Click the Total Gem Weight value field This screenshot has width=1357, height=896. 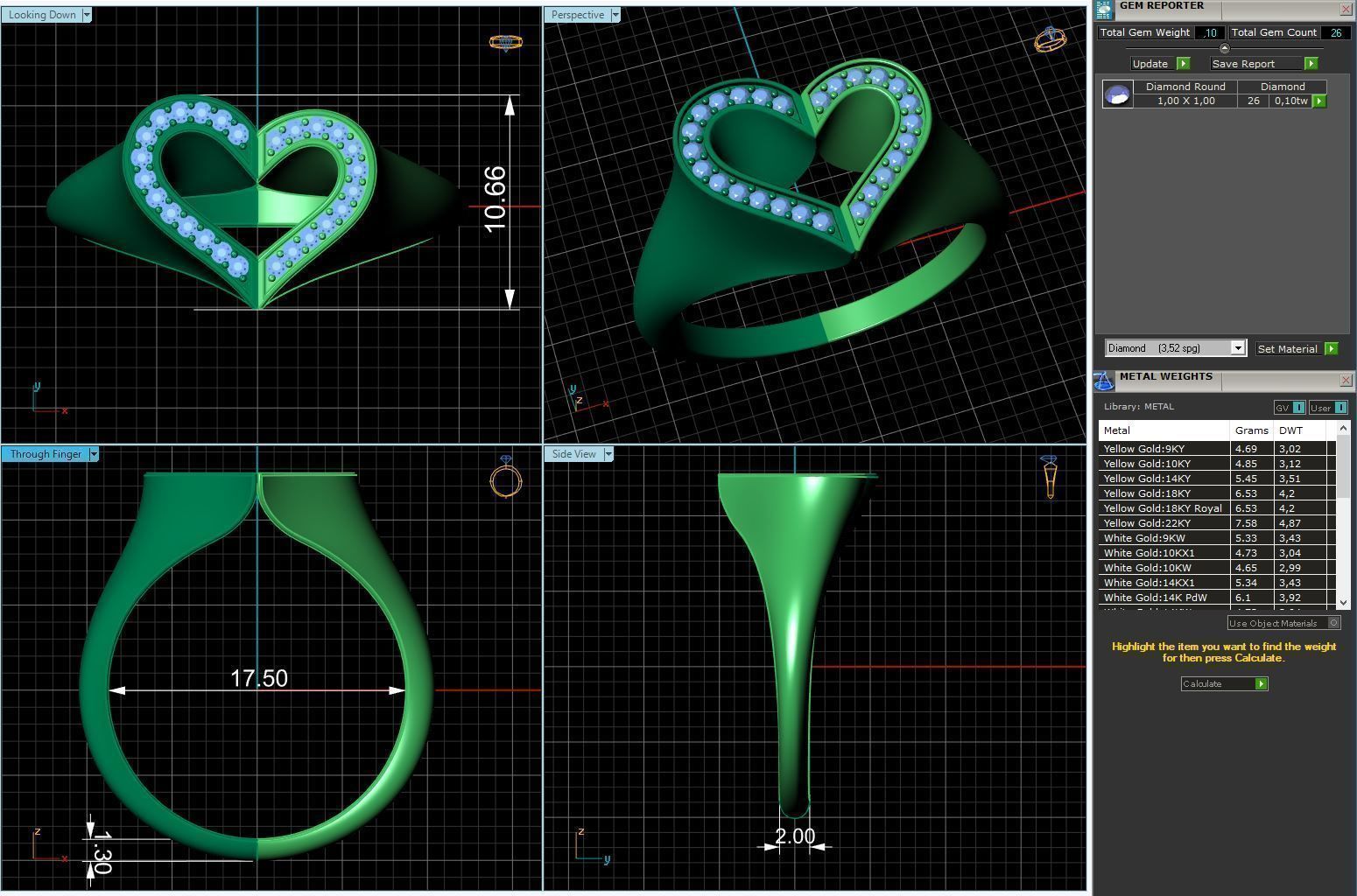coord(1210,32)
